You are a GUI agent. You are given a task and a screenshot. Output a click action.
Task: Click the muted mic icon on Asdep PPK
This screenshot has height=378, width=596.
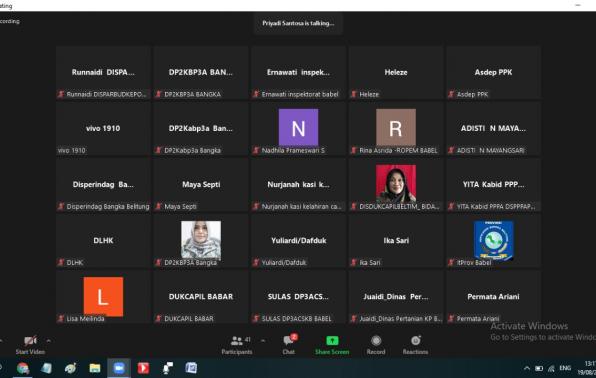point(451,94)
